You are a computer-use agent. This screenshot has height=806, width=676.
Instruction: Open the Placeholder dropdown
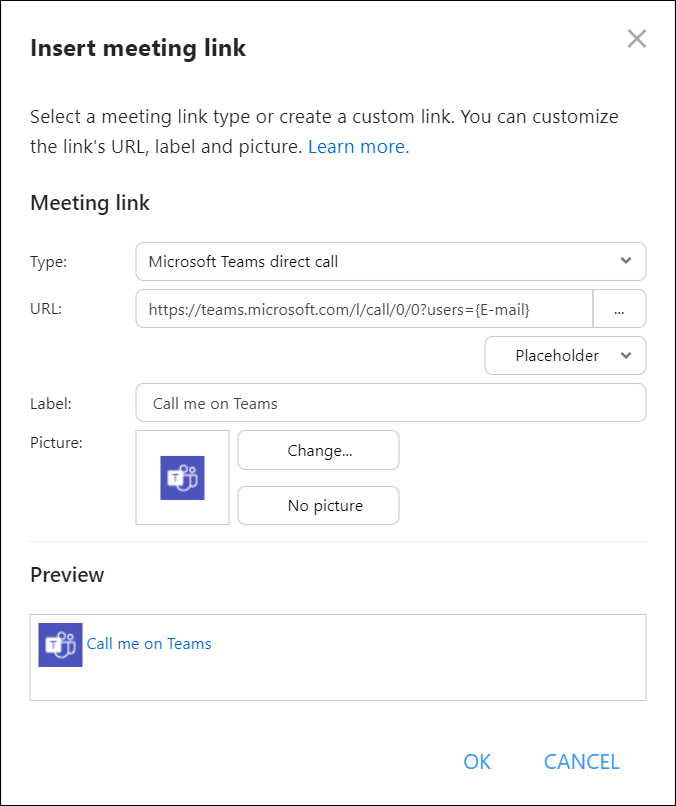click(x=565, y=355)
